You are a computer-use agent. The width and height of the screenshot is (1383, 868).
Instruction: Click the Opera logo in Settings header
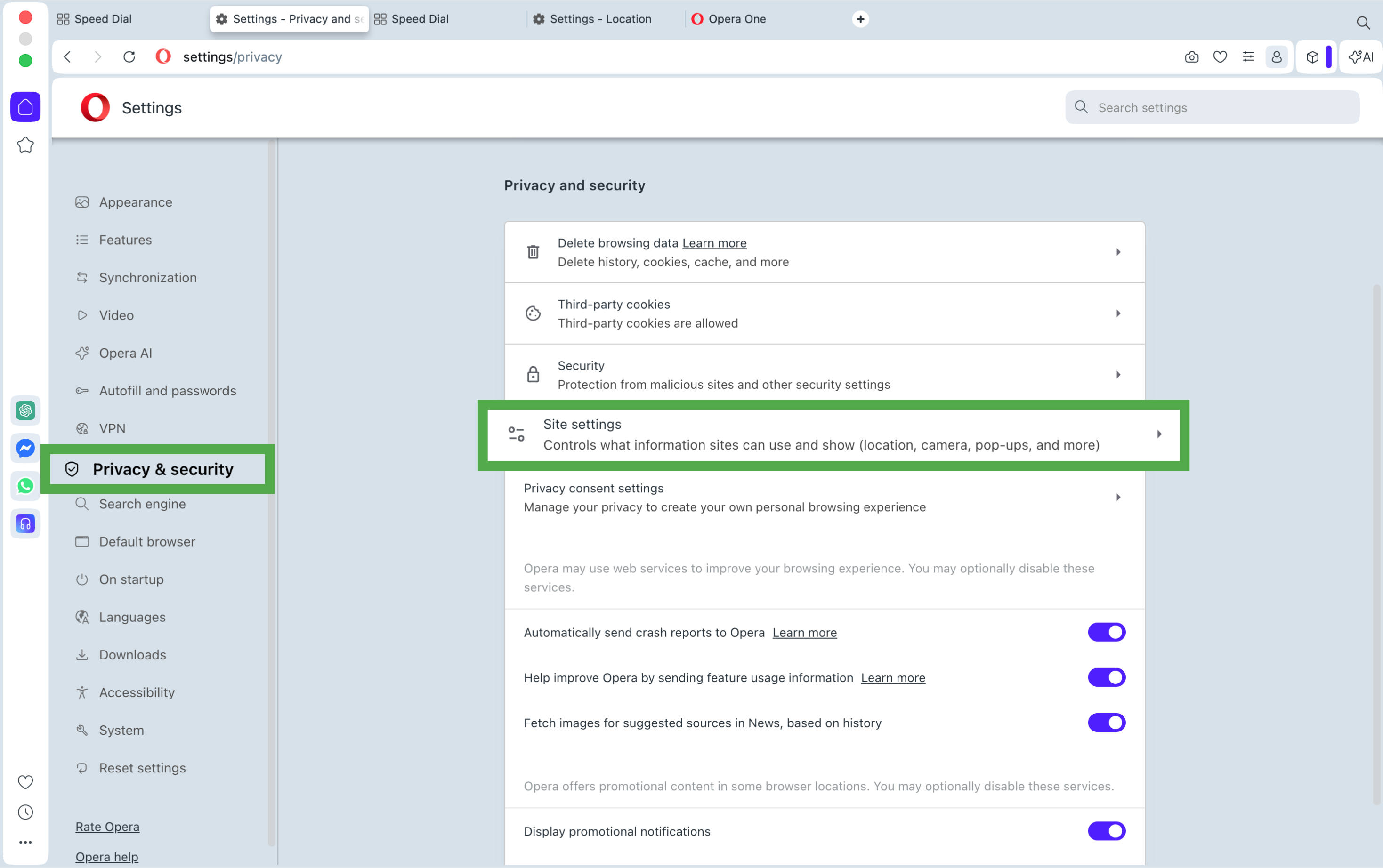(x=95, y=107)
